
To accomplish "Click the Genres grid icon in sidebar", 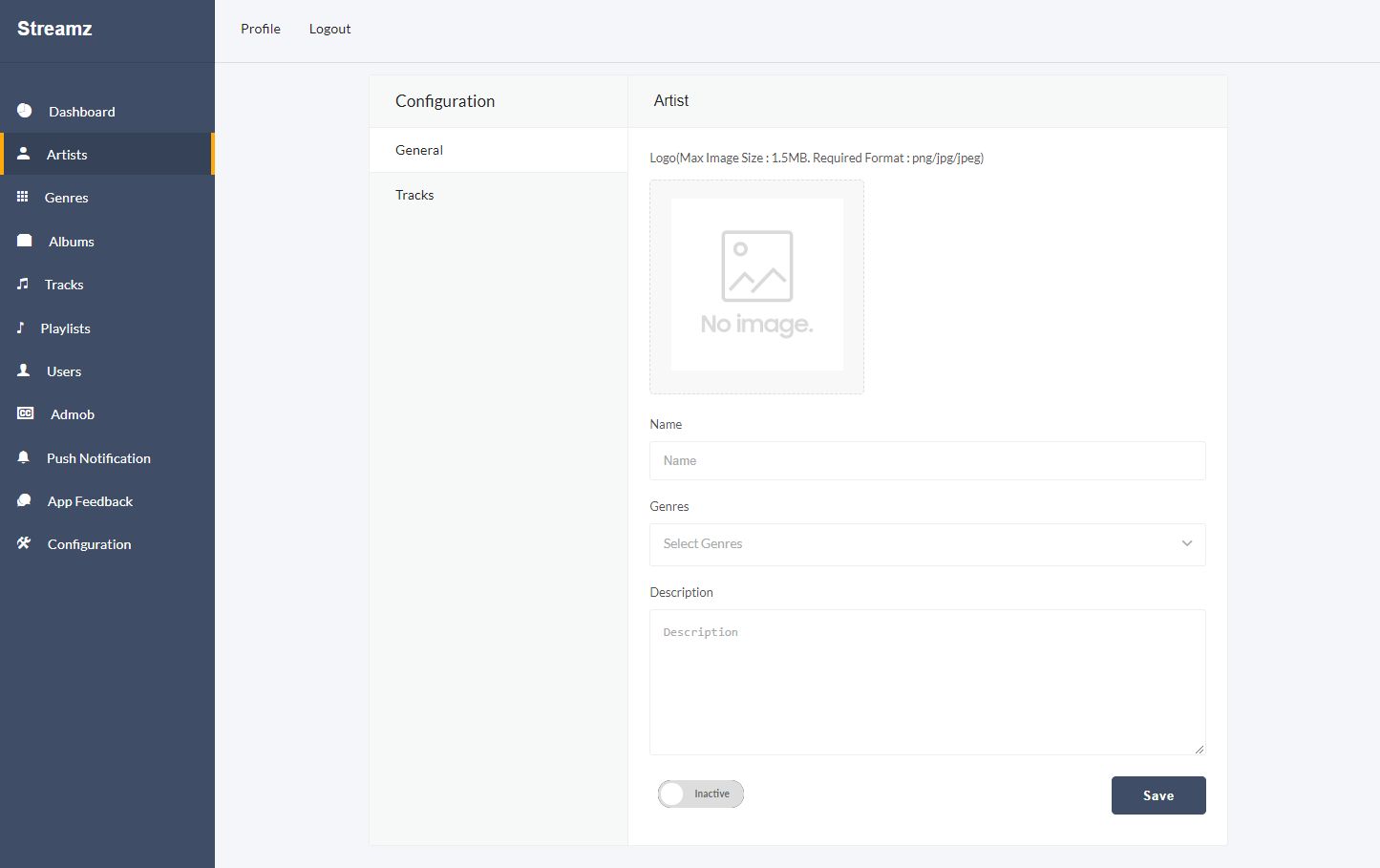I will pyautogui.click(x=23, y=197).
